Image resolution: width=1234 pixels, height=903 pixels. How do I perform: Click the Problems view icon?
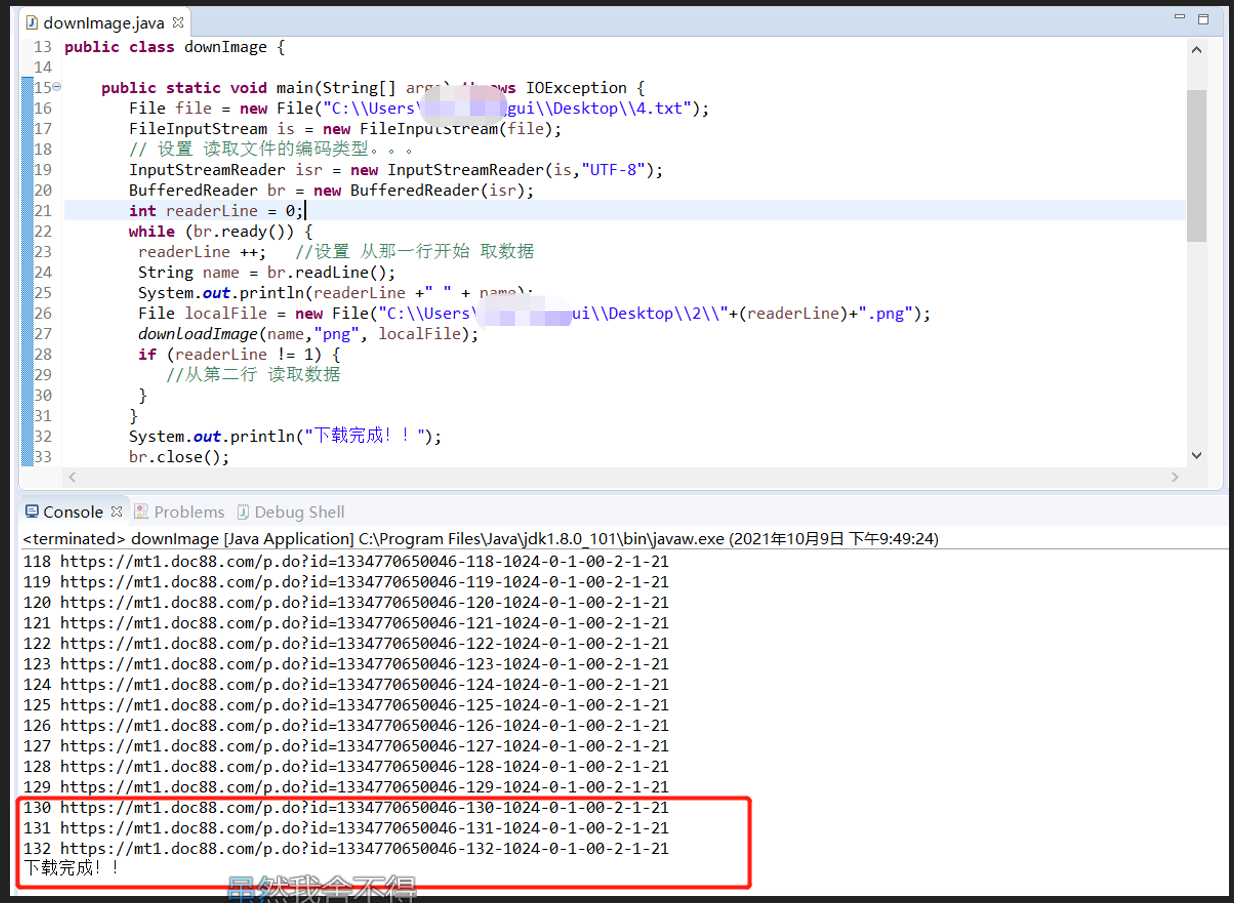[142, 512]
